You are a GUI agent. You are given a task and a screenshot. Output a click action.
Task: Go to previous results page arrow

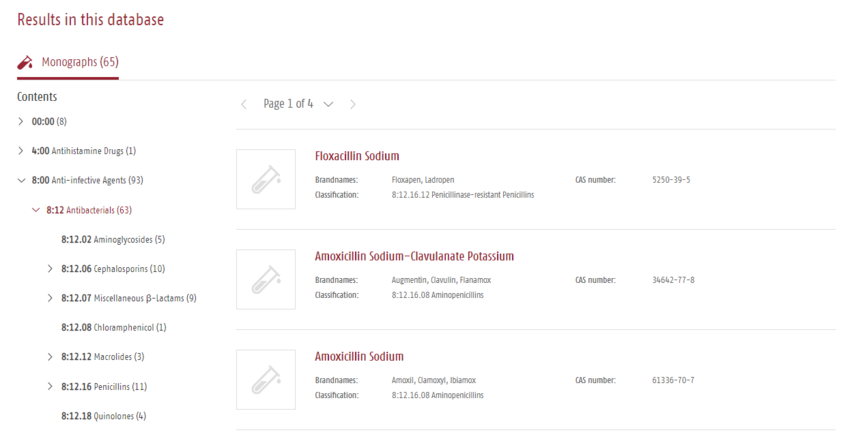[244, 104]
